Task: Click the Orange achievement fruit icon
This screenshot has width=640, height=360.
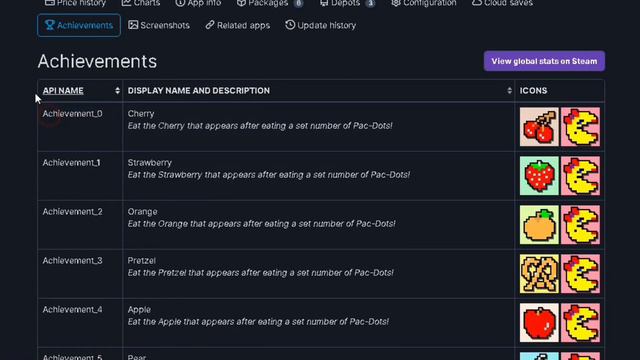Action: [539, 225]
